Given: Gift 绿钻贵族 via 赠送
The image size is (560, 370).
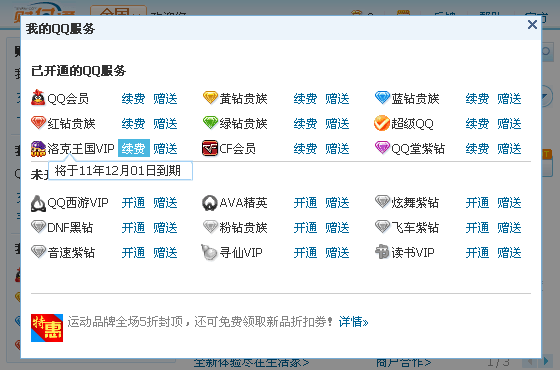Looking at the screenshot, I should pos(337,124).
